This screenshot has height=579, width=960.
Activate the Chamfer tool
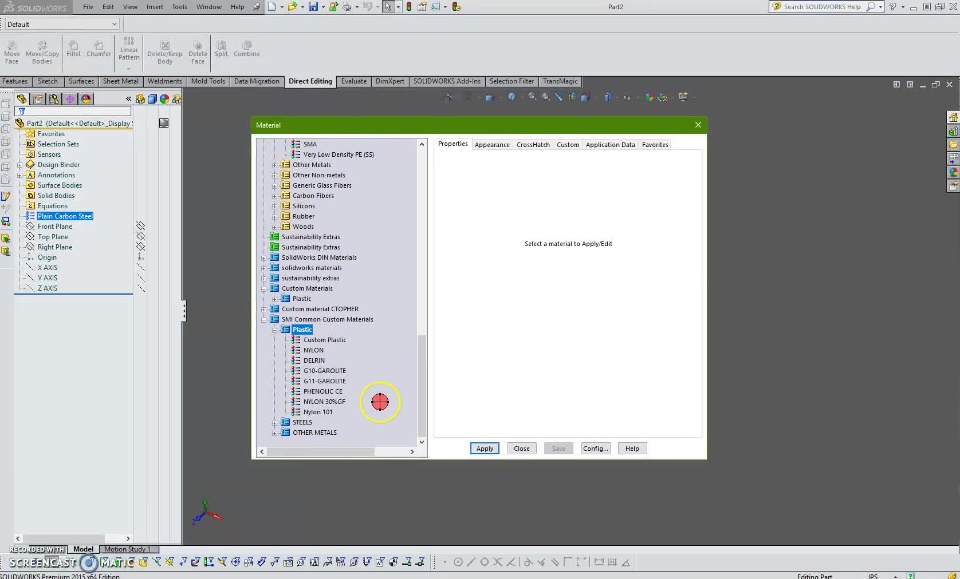click(99, 48)
